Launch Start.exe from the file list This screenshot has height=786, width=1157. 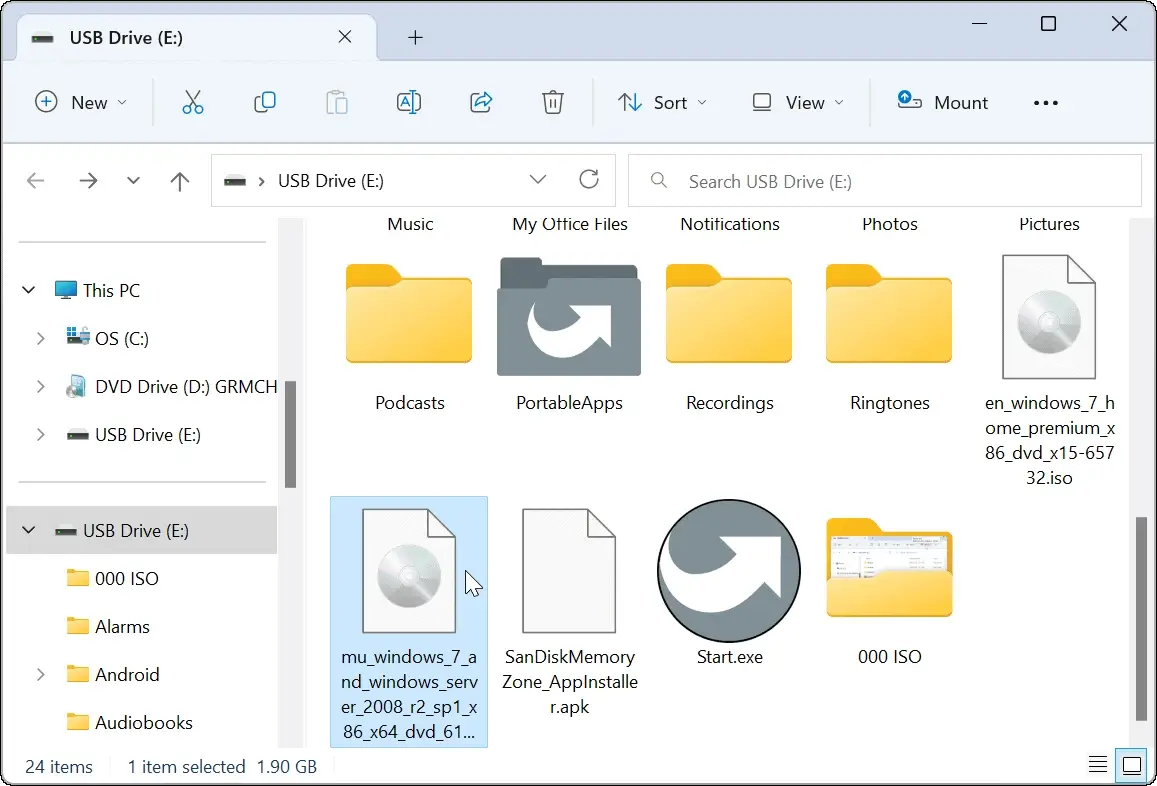point(729,571)
